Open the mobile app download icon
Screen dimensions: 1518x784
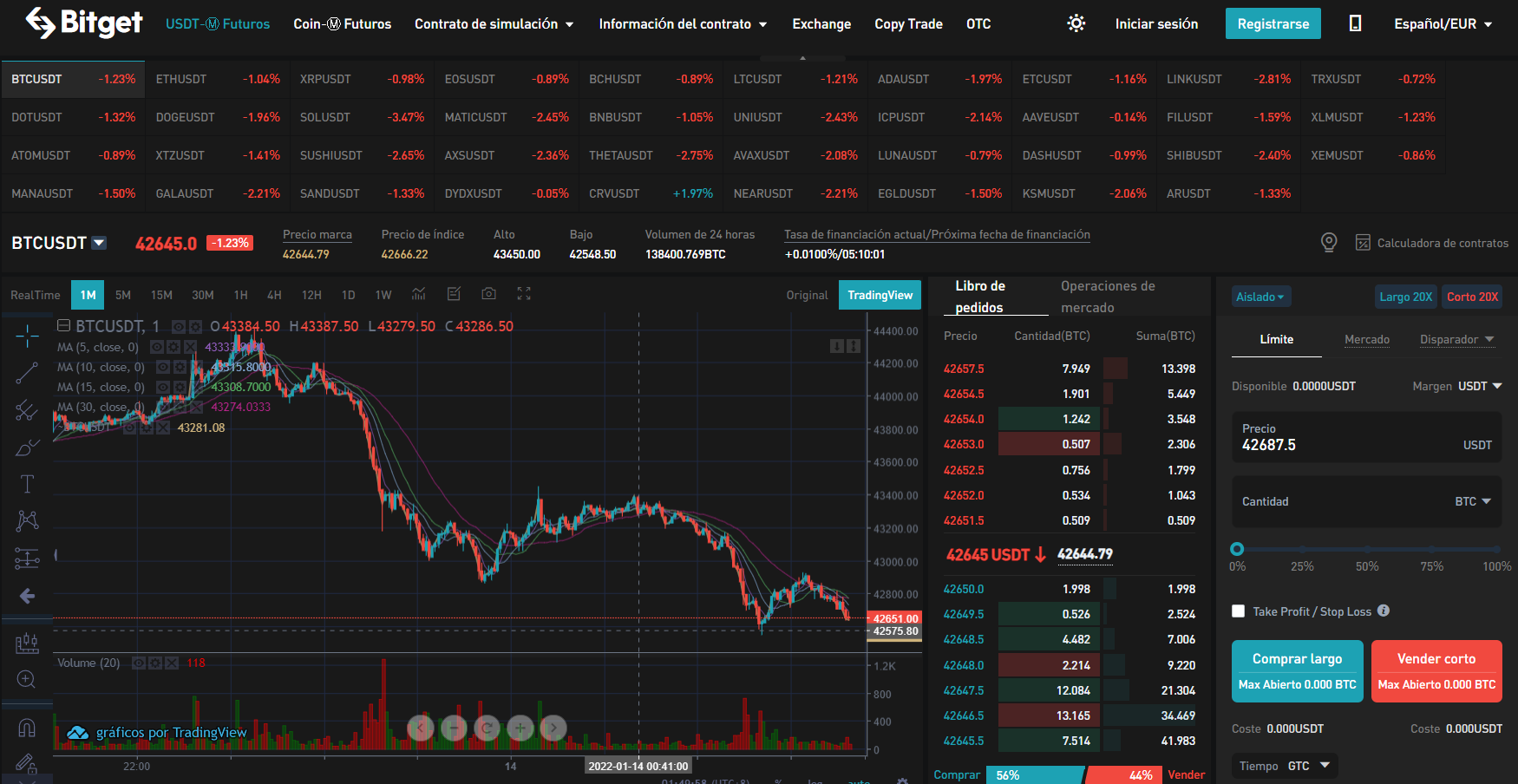(x=1355, y=23)
